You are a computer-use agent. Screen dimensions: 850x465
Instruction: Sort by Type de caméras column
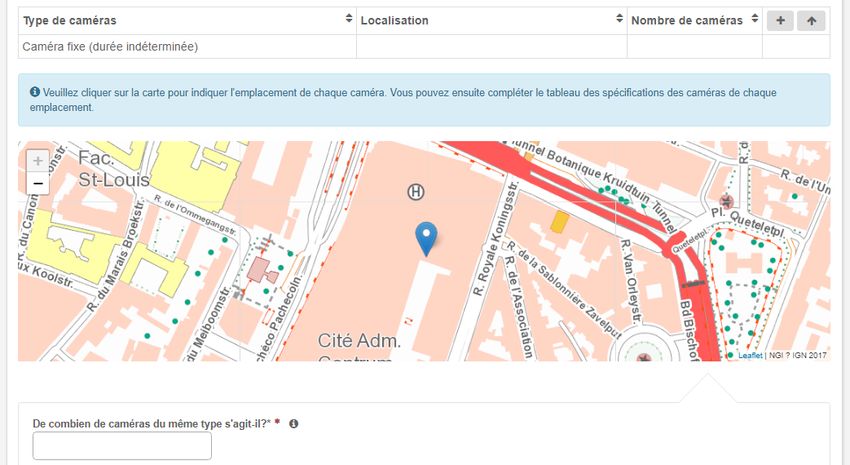pyautogui.click(x=349, y=20)
